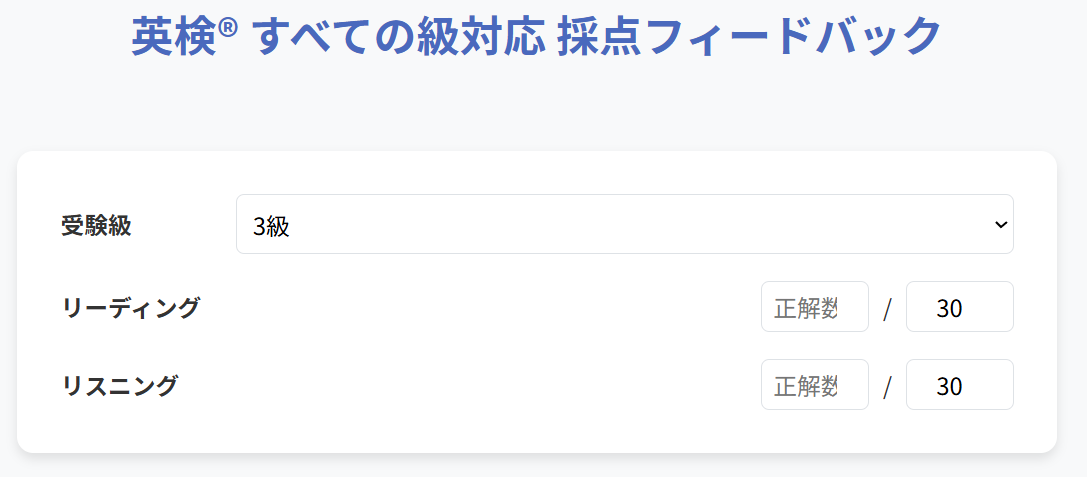Click the chevron arrow of grade selector
Viewport: 1087px width, 477px height.
click(1001, 225)
